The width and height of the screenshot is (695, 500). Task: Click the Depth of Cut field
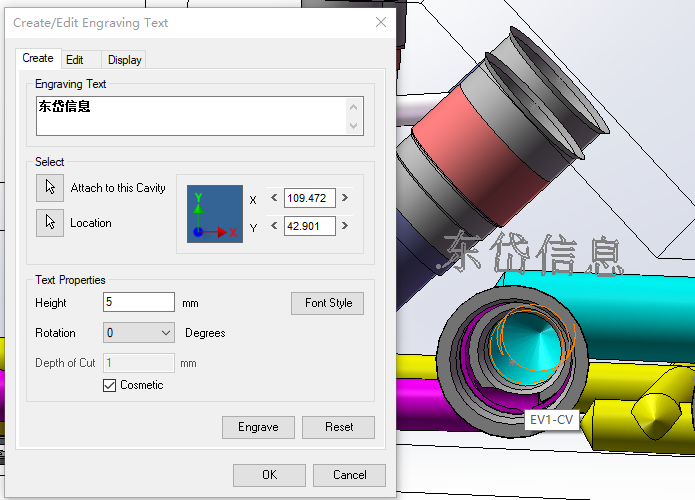coord(139,363)
